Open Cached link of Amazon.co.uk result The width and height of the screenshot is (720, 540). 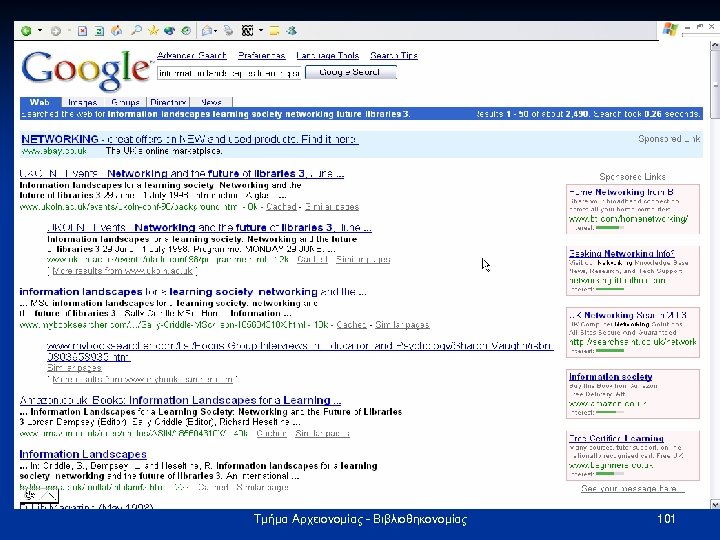271,433
